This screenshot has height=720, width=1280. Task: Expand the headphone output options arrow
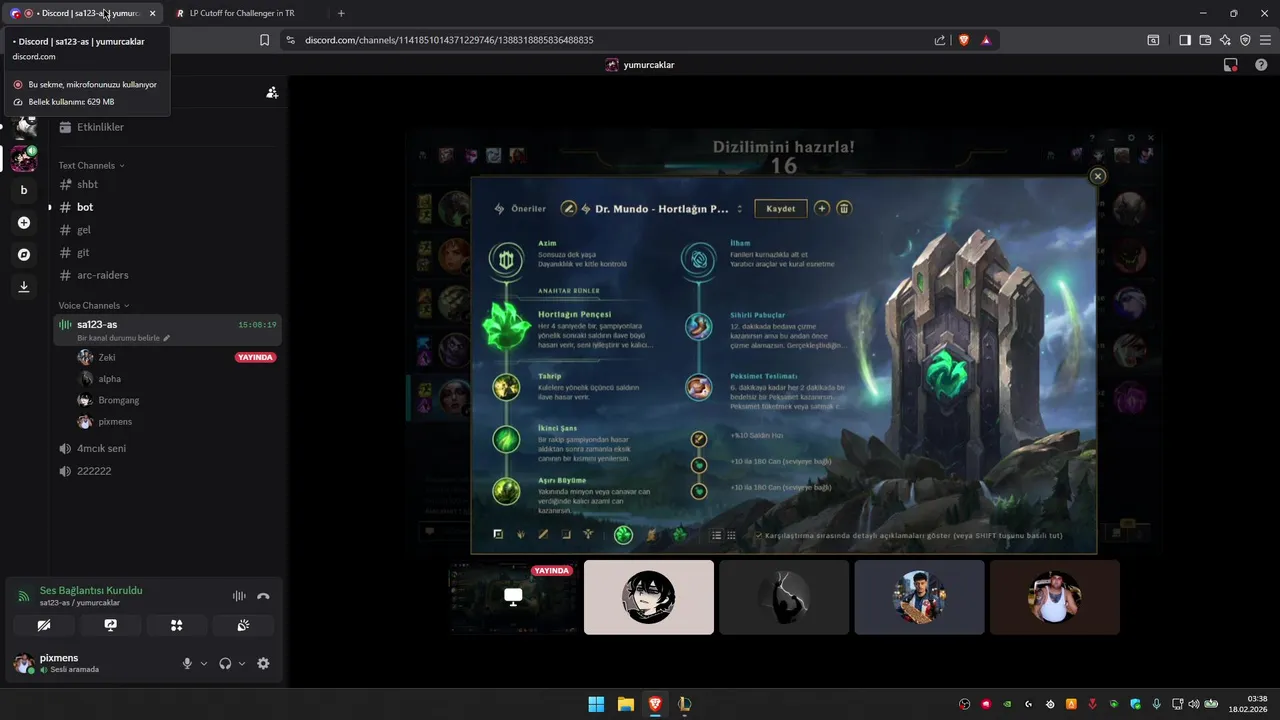[242, 663]
